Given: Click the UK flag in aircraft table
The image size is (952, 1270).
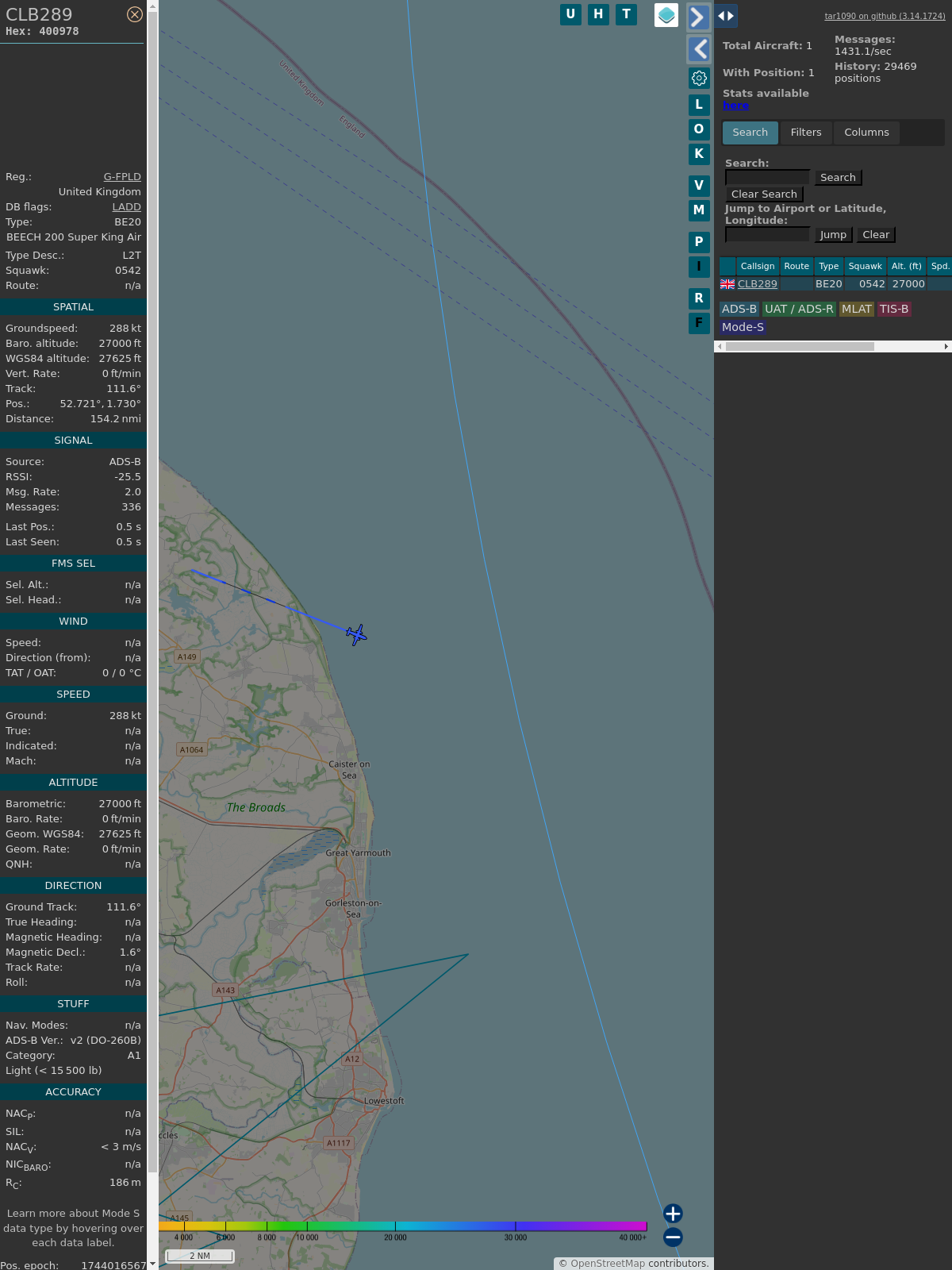Looking at the screenshot, I should pos(727,284).
